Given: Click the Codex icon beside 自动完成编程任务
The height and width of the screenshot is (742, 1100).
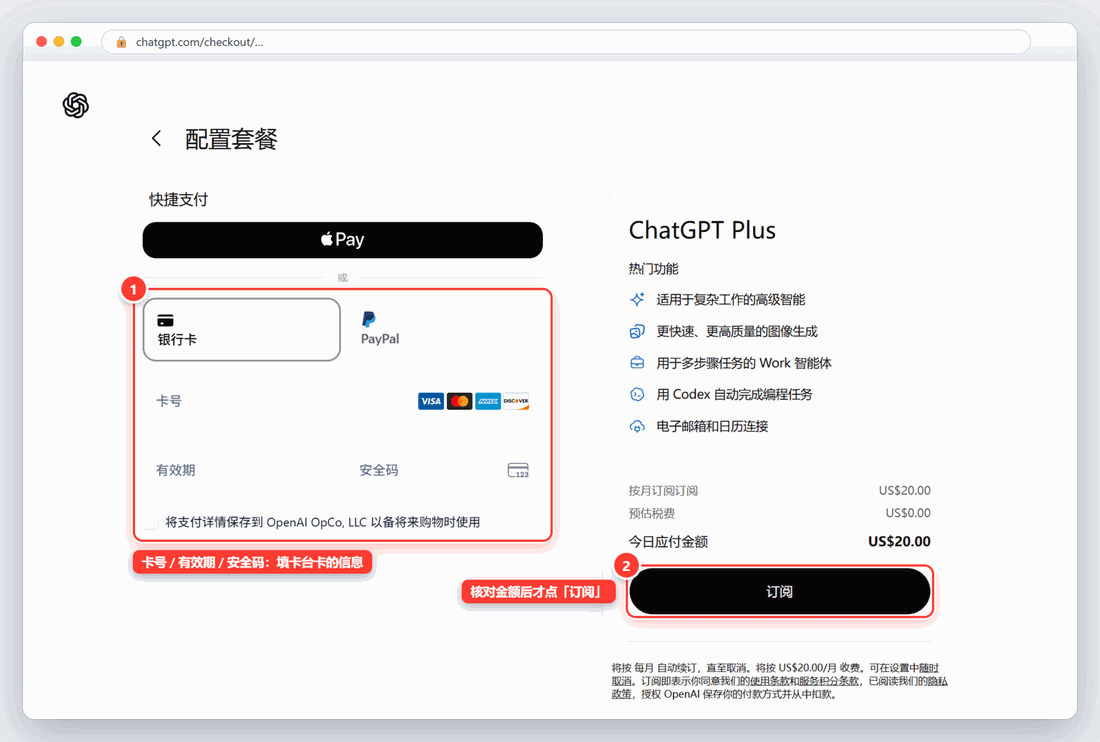Looking at the screenshot, I should (637, 394).
